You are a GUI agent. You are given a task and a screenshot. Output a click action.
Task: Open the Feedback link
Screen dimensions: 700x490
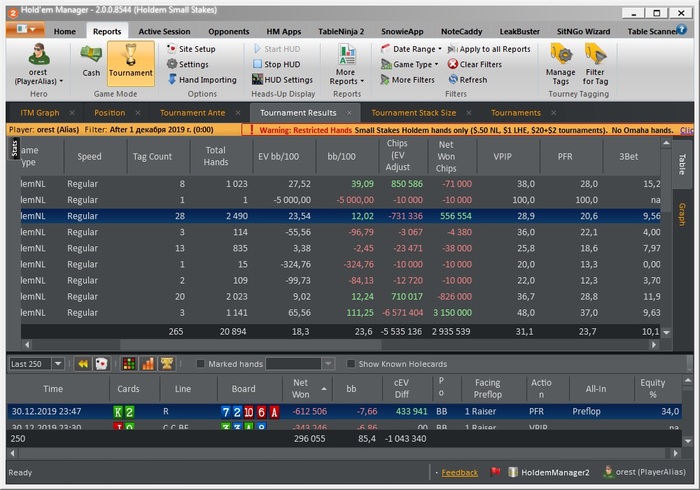point(459,473)
